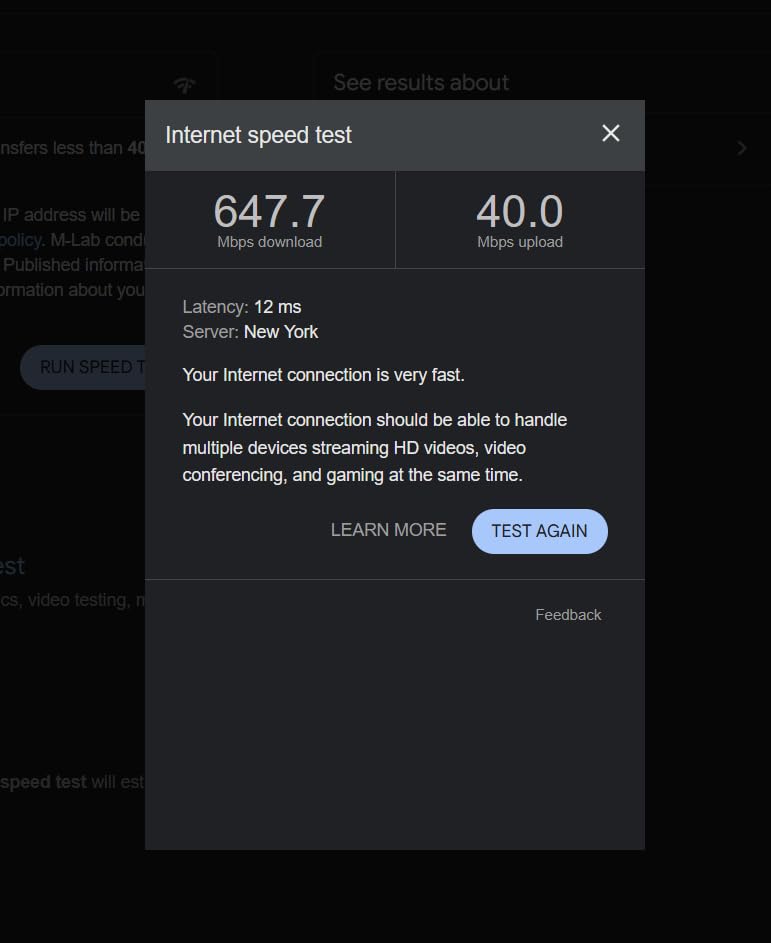
Task: Click "Your Internet connection is very fast" text
Action: [323, 375]
